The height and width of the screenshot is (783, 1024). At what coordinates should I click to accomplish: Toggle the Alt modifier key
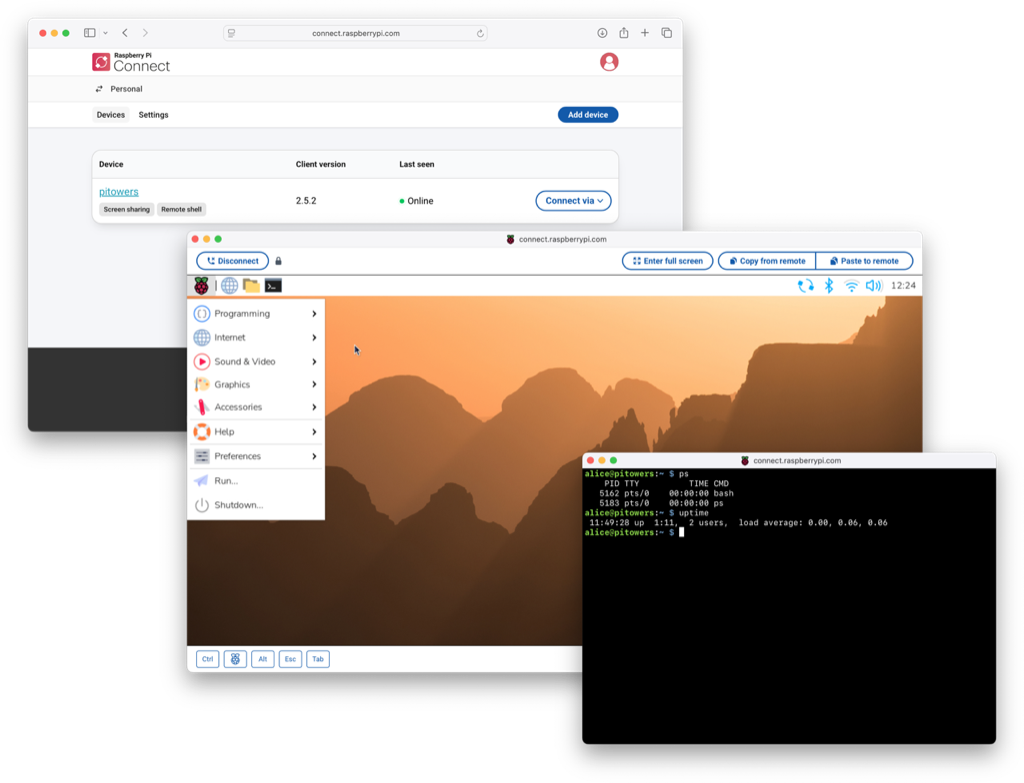click(262, 658)
